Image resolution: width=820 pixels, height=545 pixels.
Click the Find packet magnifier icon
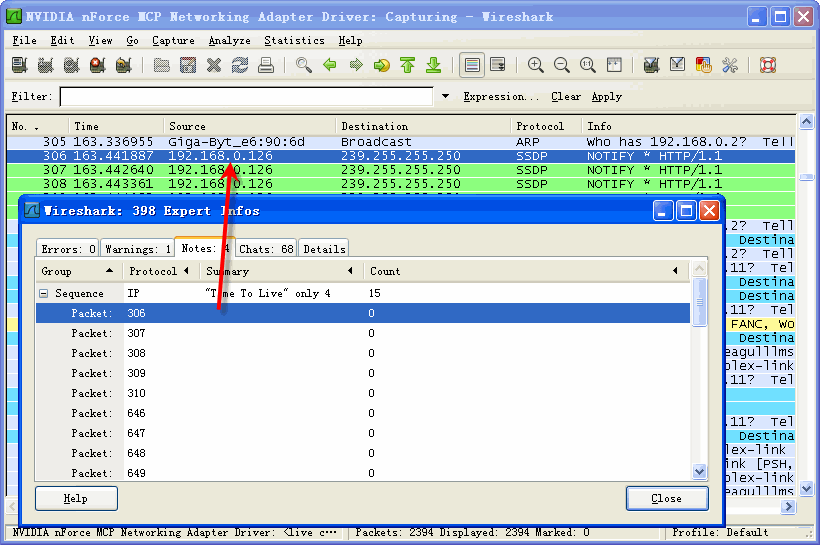pyautogui.click(x=304, y=66)
